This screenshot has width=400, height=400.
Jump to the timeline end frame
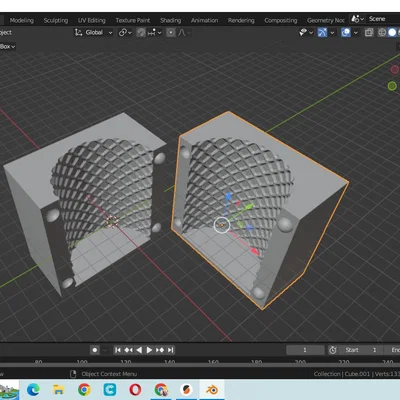click(x=171, y=350)
